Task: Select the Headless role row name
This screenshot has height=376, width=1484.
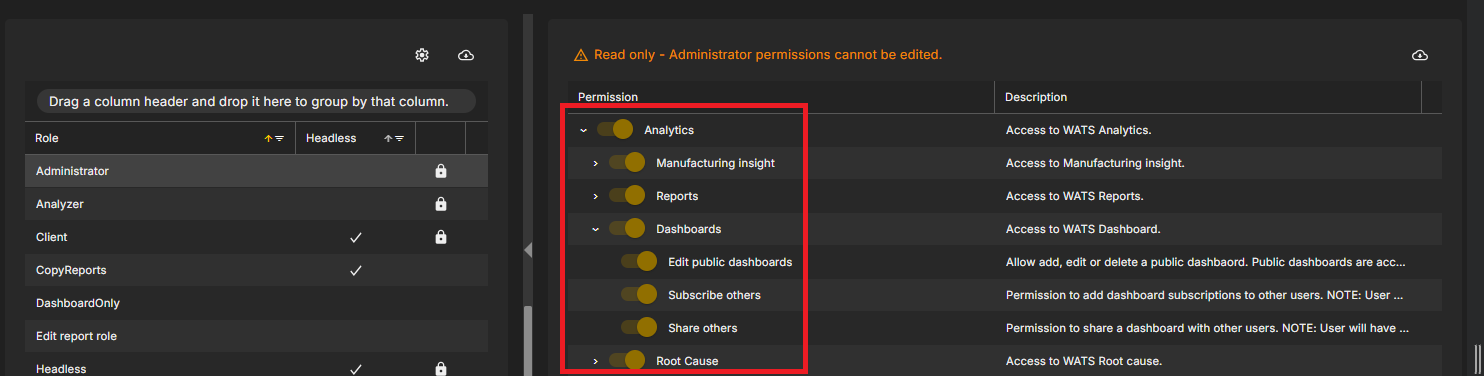Action: pos(61,369)
